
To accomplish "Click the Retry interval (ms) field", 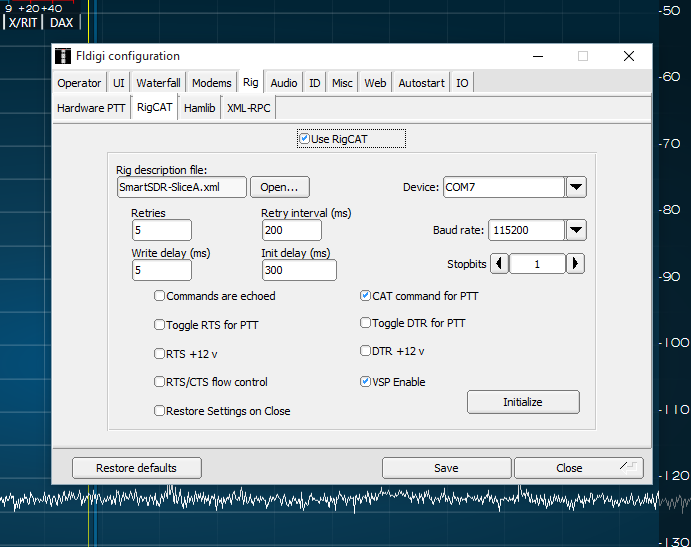I will 292,230.
